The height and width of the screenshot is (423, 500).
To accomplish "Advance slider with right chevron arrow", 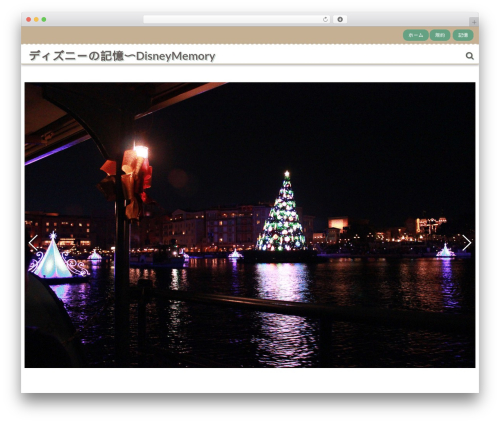I will click(x=467, y=243).
